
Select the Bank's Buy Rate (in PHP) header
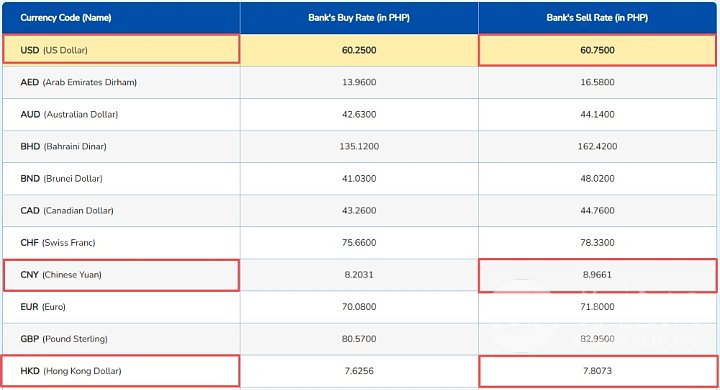tap(359, 18)
